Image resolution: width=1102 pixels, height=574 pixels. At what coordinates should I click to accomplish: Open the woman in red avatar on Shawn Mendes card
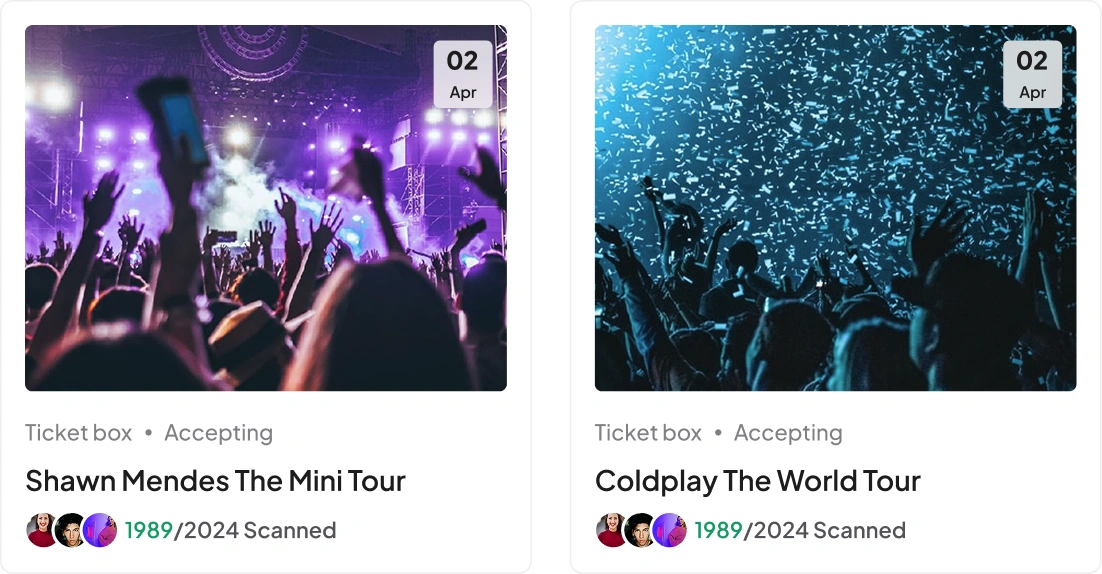coord(42,530)
